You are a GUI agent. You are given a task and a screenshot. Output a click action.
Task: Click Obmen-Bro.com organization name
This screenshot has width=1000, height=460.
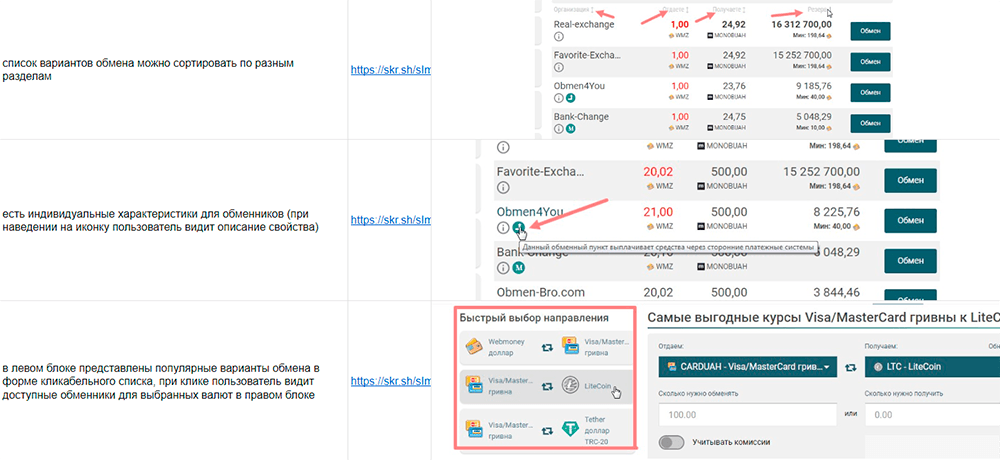click(x=541, y=292)
